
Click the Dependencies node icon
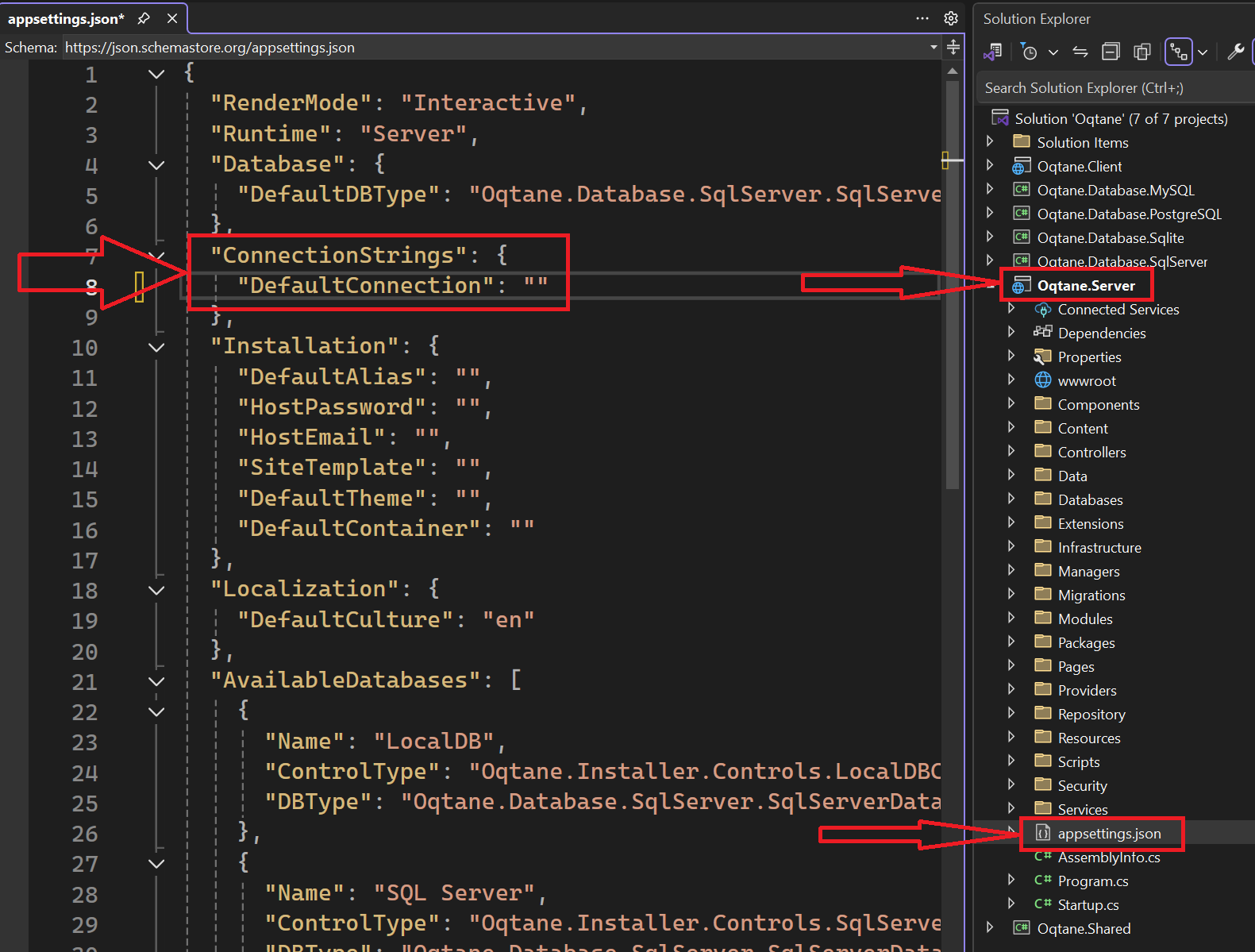(x=1043, y=332)
